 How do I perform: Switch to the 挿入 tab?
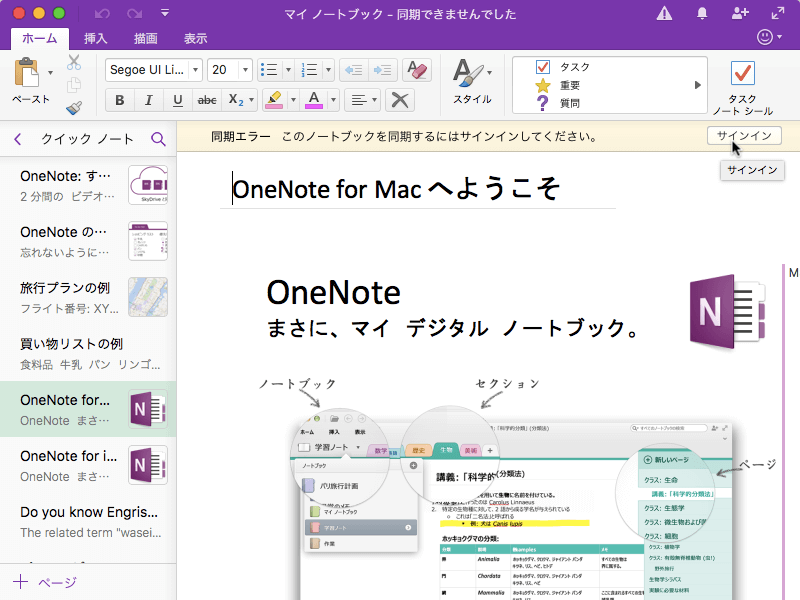tap(95, 38)
